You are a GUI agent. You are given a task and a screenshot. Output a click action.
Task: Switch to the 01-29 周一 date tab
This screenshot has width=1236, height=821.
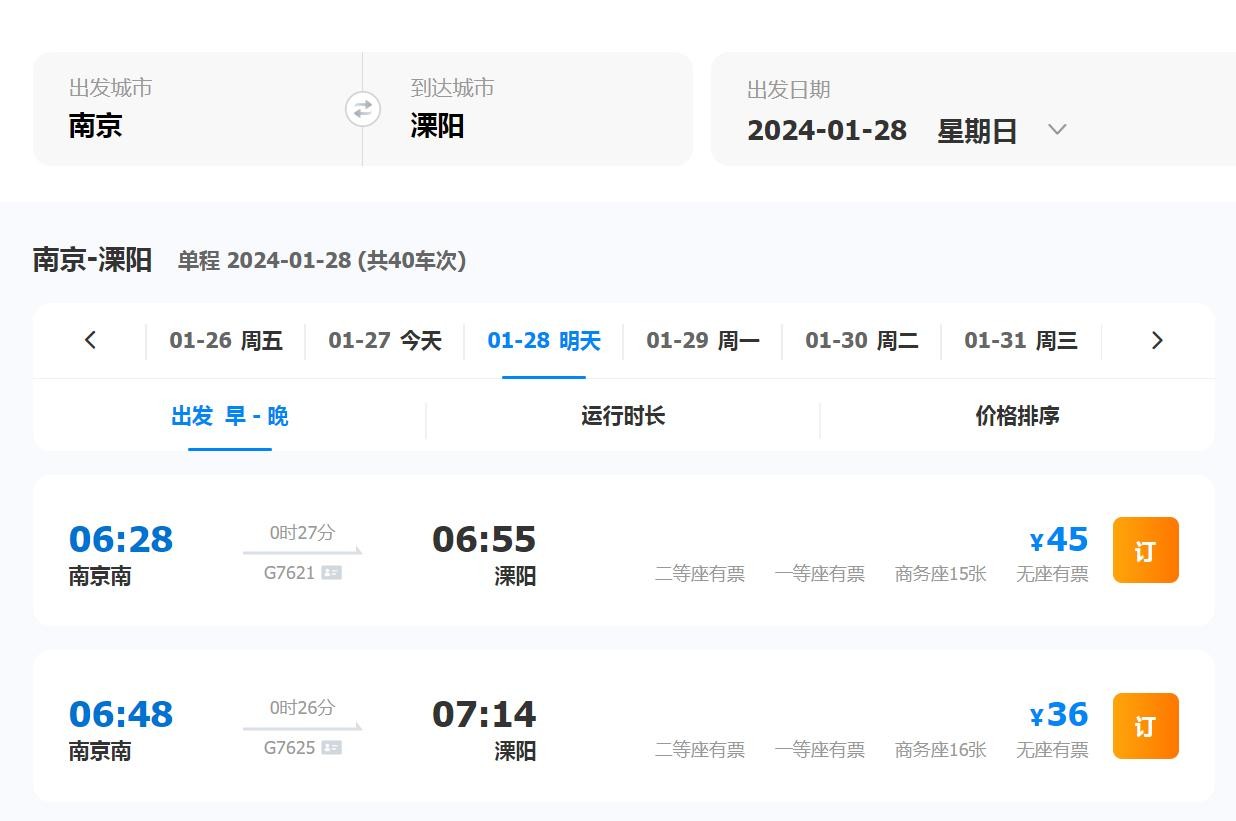click(703, 341)
